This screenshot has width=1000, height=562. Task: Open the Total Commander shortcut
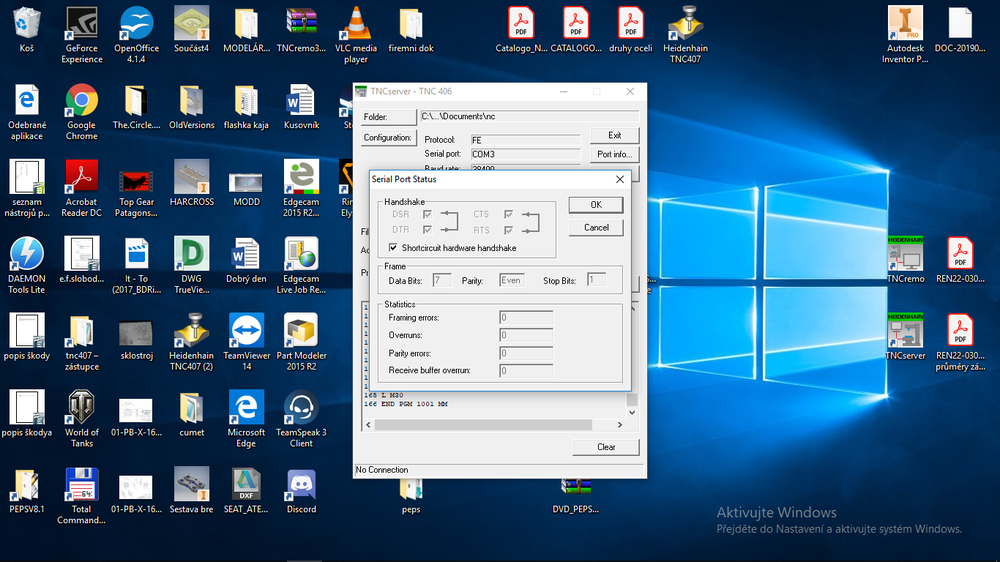pyautogui.click(x=81, y=485)
